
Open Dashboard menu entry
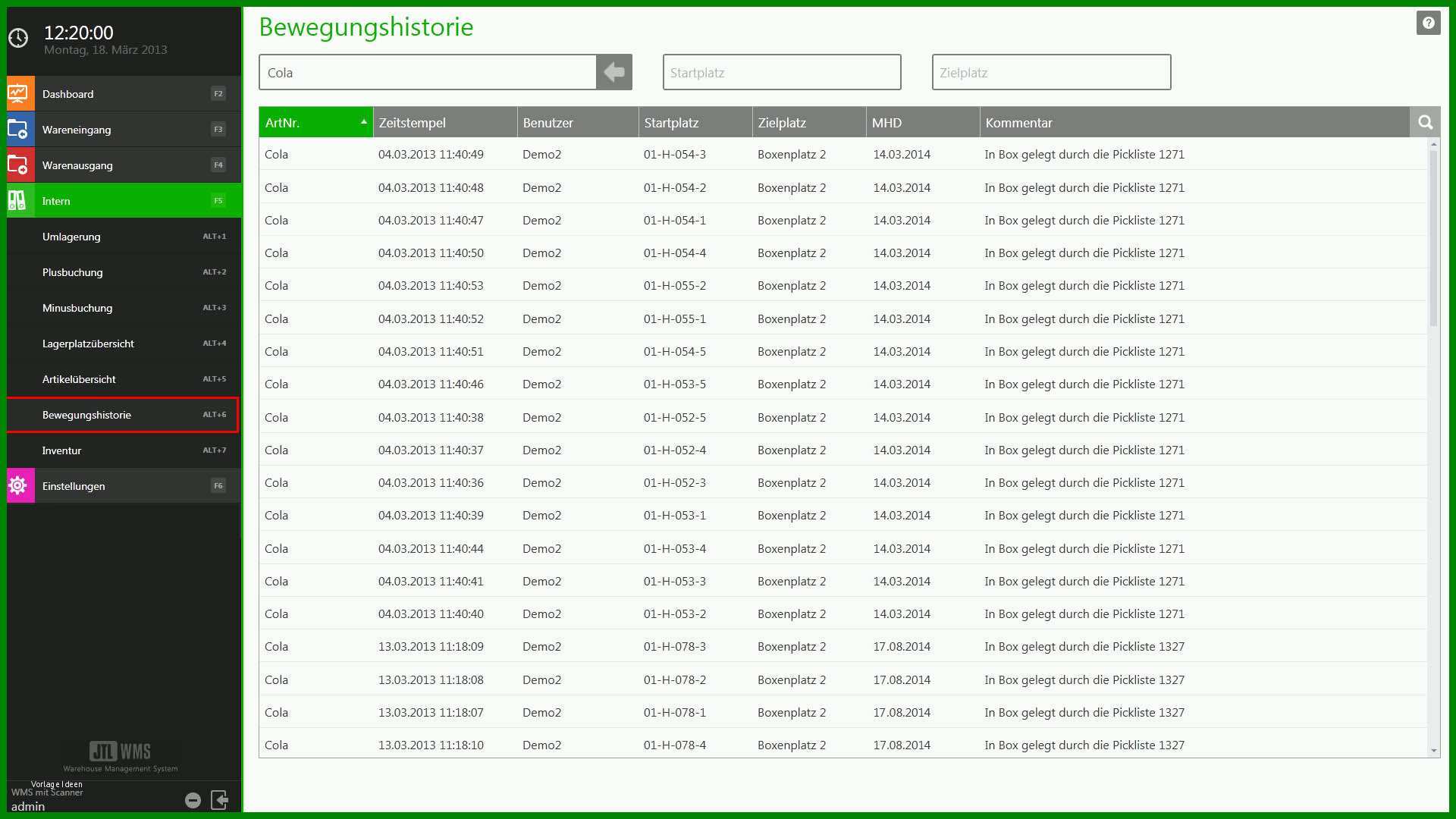124,94
